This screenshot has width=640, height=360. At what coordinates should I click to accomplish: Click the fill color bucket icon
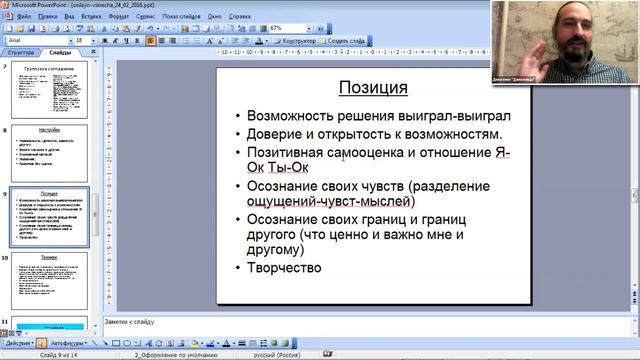(195, 343)
